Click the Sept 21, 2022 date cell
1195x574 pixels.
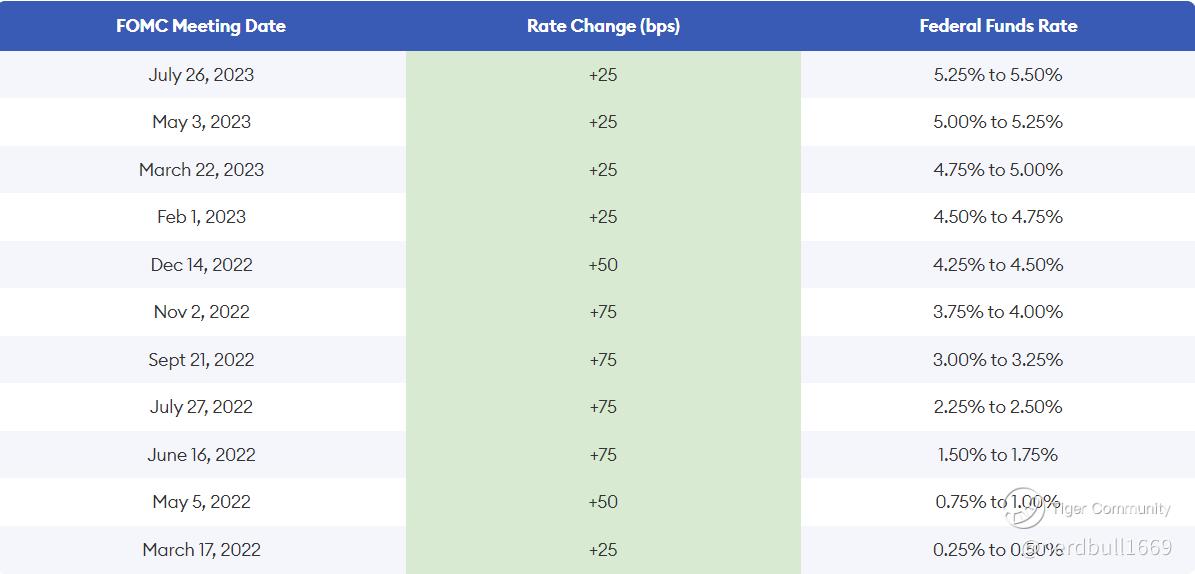(201, 359)
